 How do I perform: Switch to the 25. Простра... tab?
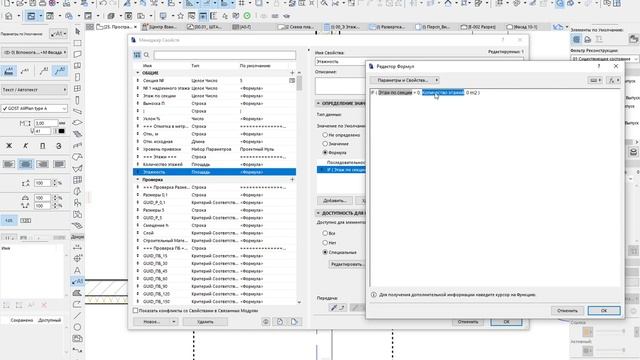click(116, 27)
